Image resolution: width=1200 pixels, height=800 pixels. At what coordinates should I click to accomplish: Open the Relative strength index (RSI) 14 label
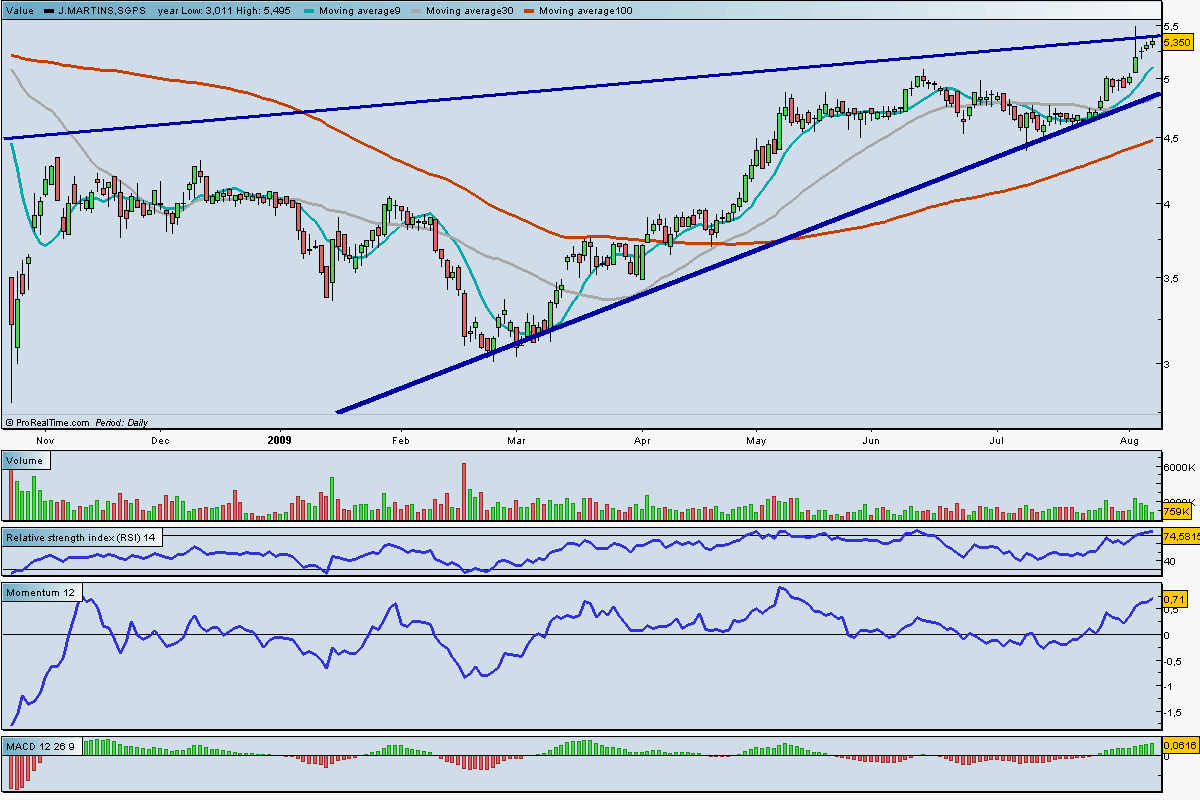coord(82,537)
